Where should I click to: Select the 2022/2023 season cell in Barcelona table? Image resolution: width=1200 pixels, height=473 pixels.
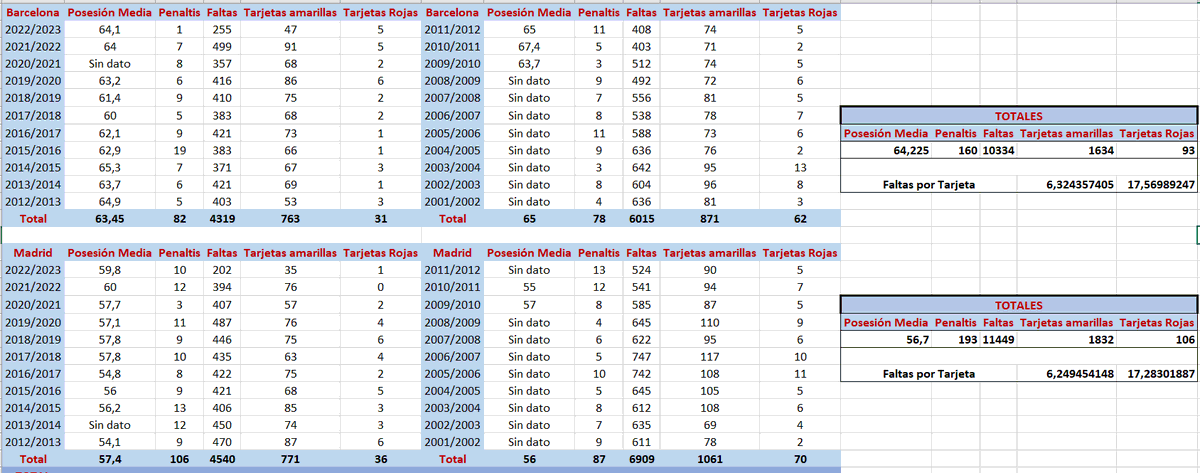coord(33,30)
